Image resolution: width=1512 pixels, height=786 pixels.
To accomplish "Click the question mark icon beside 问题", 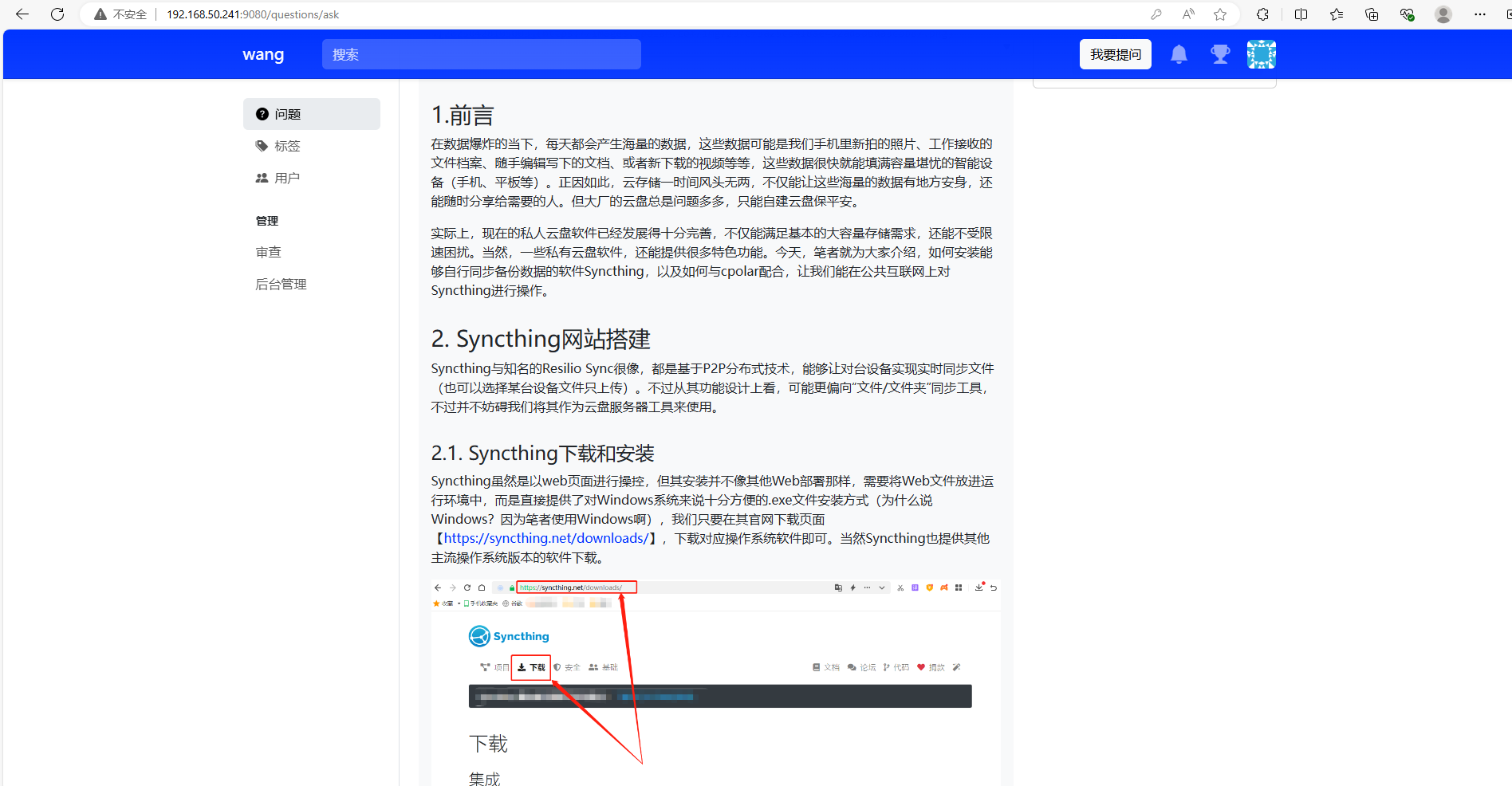I will [262, 114].
